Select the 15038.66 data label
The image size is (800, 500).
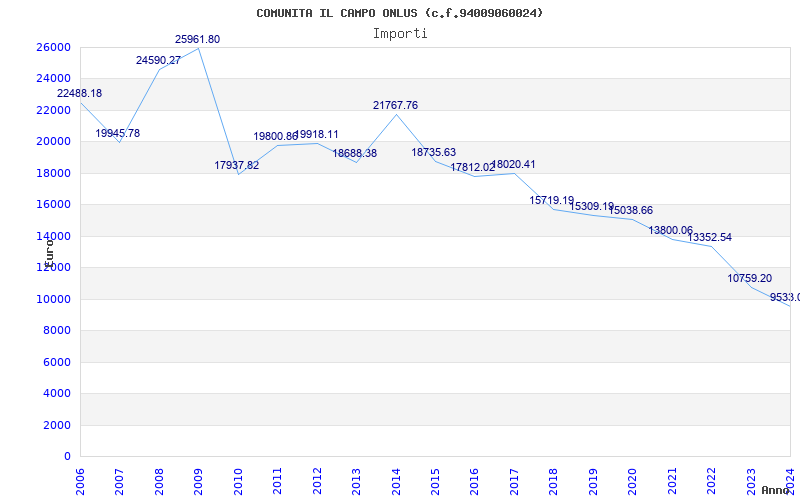pos(631,210)
